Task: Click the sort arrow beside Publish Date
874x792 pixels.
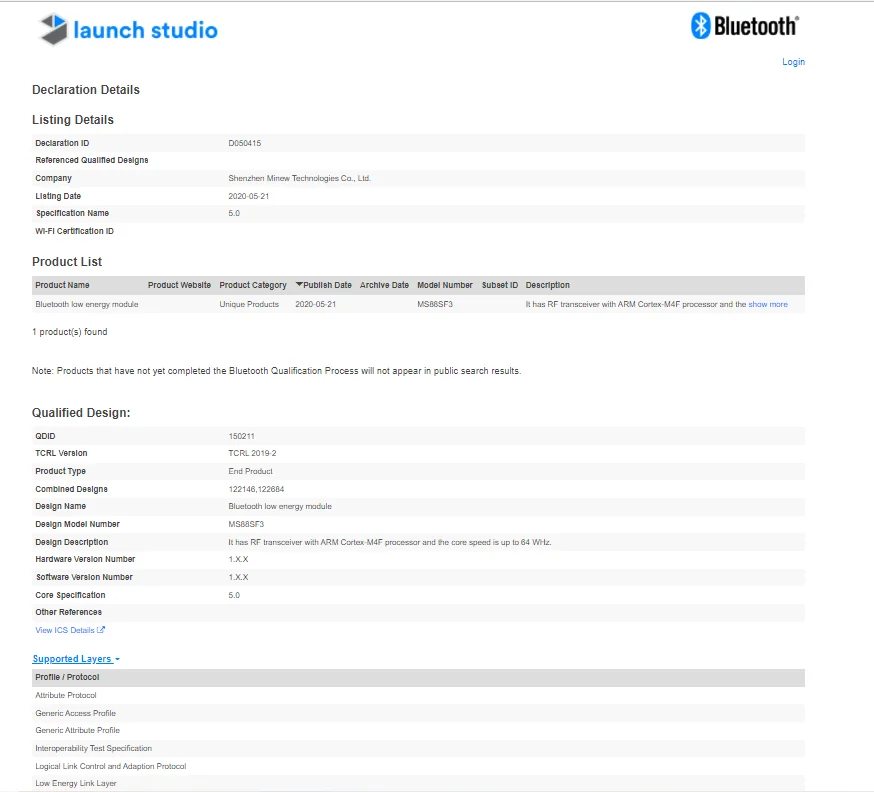Action: tap(299, 284)
